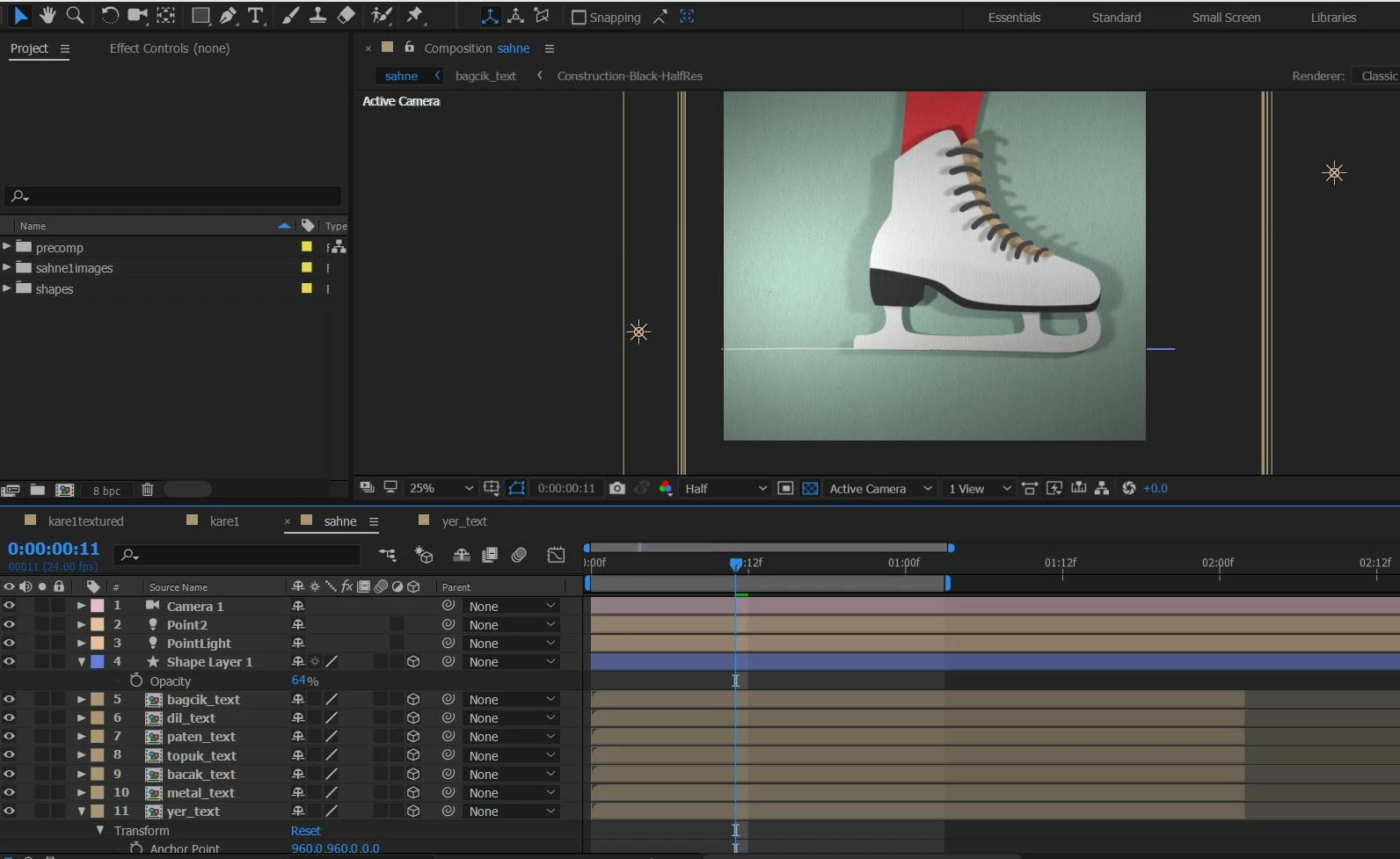This screenshot has width=1400, height=859.
Task: Click the label color swatch of Shape Layer 1
Action: [x=98, y=662]
